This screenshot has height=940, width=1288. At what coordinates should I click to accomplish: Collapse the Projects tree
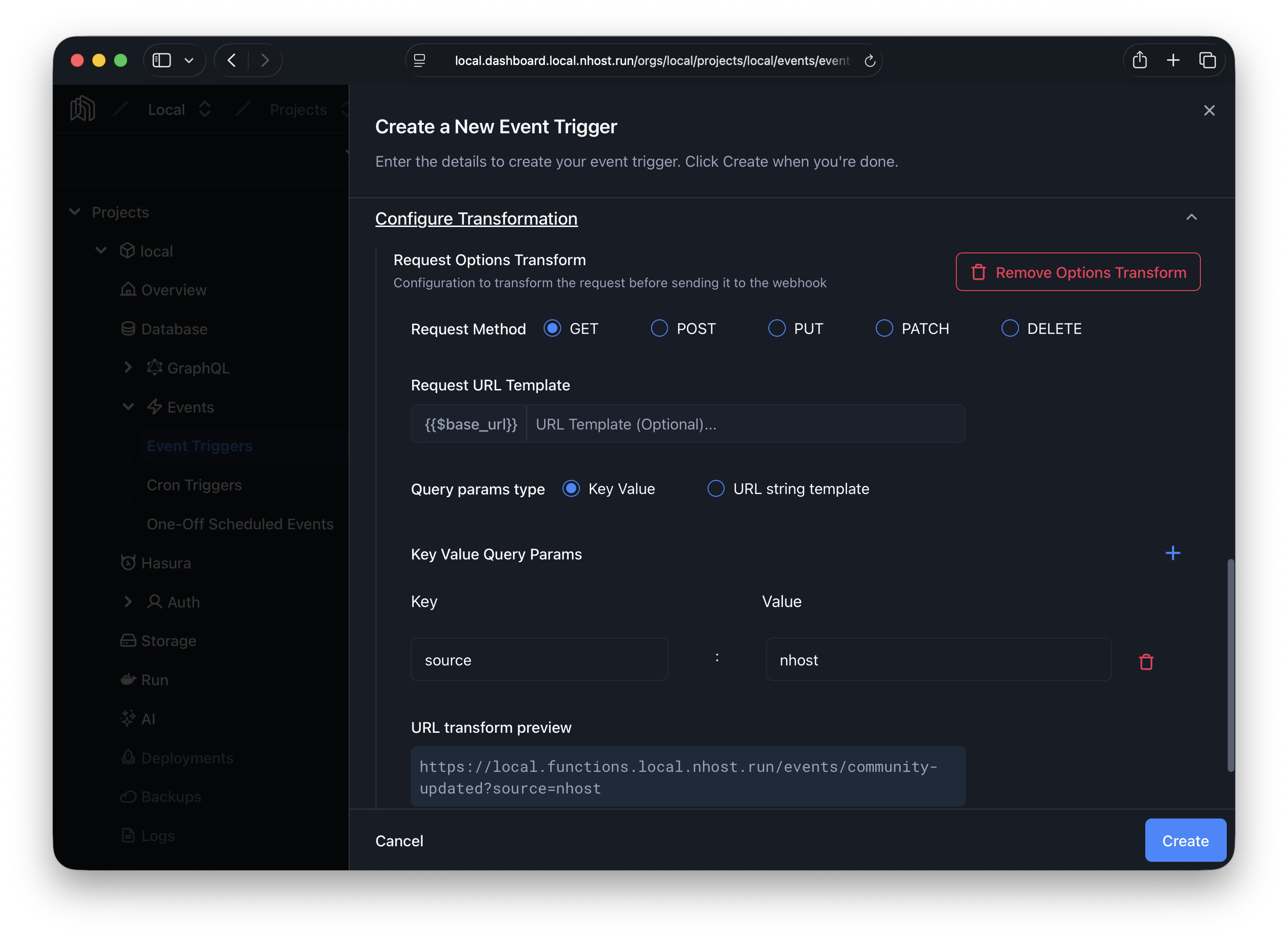coord(75,211)
